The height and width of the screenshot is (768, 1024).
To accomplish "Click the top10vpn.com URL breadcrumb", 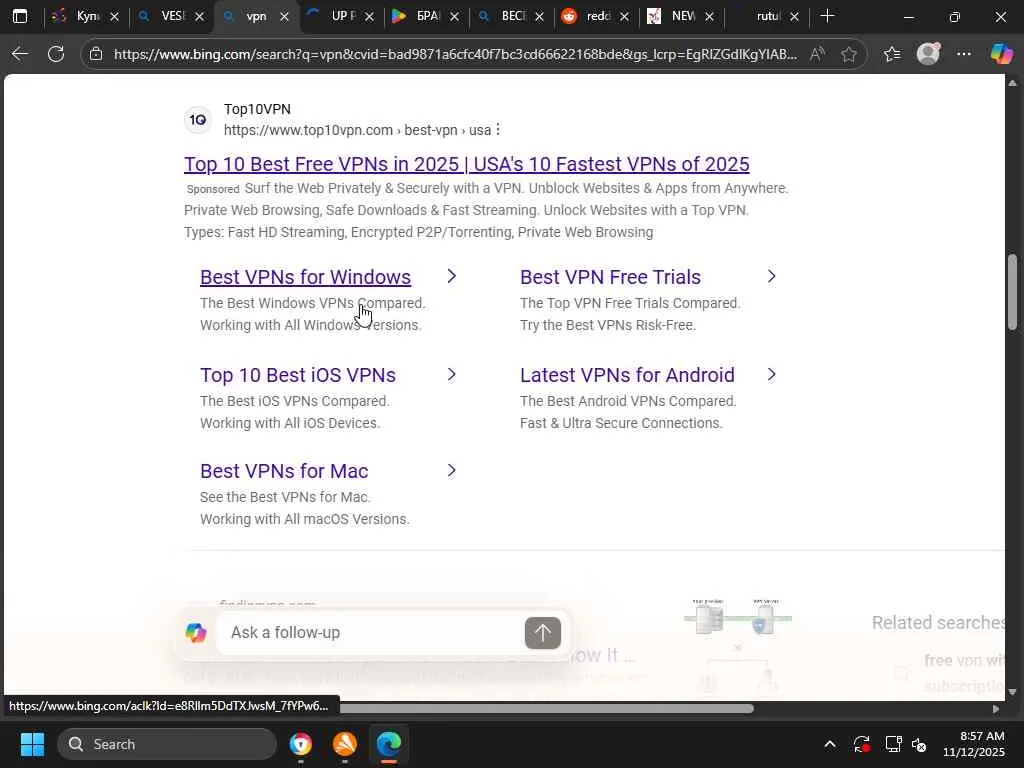I will tap(357, 130).
